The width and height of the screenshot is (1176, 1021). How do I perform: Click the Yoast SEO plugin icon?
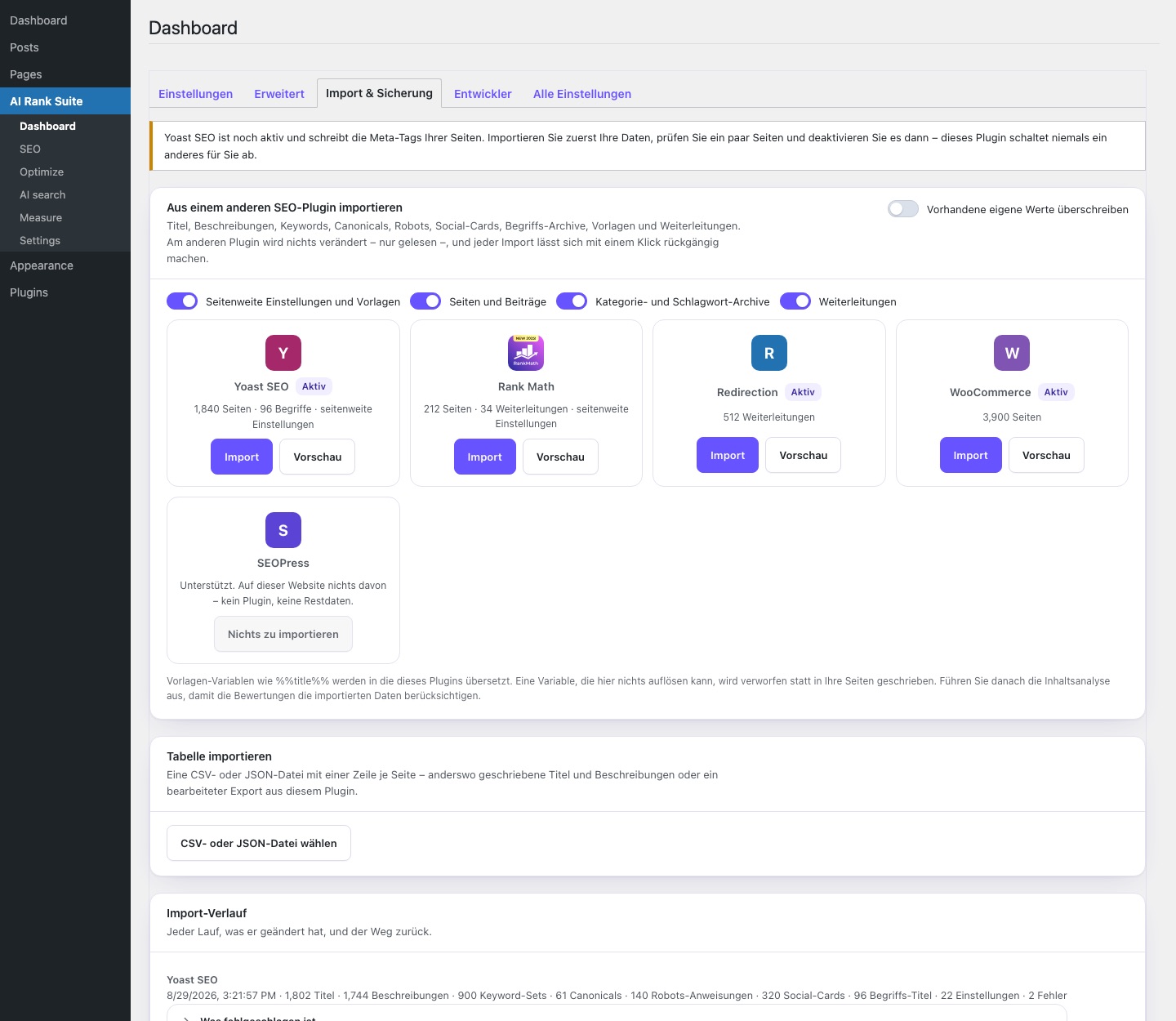pyautogui.click(x=283, y=353)
